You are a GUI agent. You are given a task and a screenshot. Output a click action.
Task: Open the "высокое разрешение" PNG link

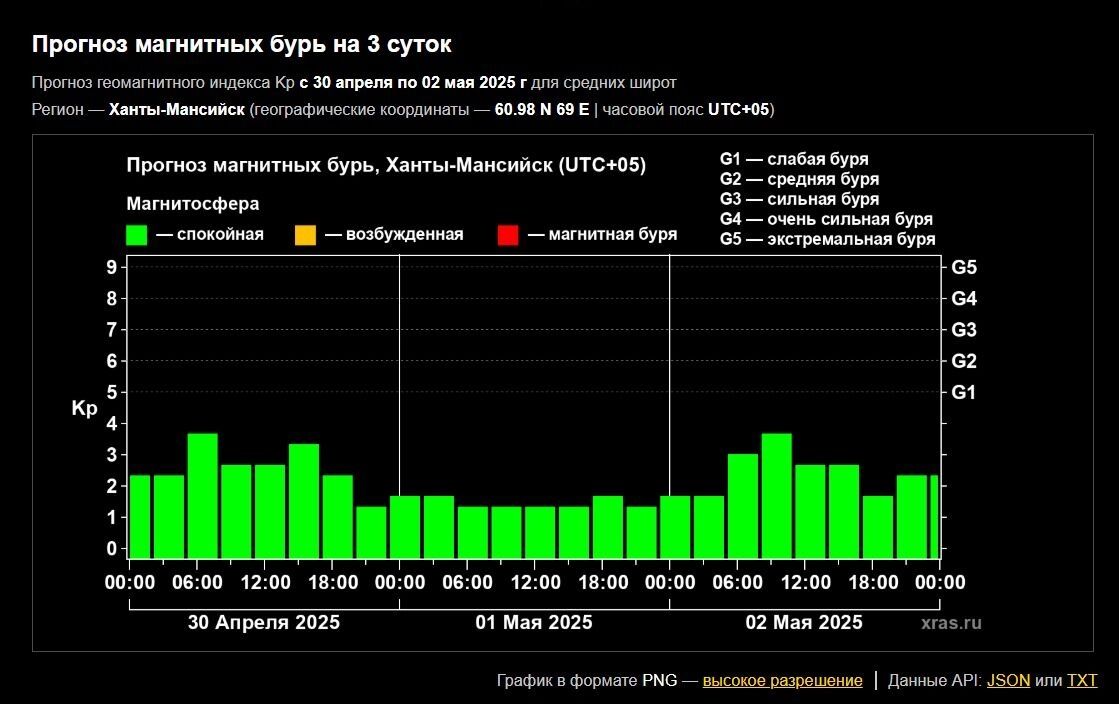[782, 681]
